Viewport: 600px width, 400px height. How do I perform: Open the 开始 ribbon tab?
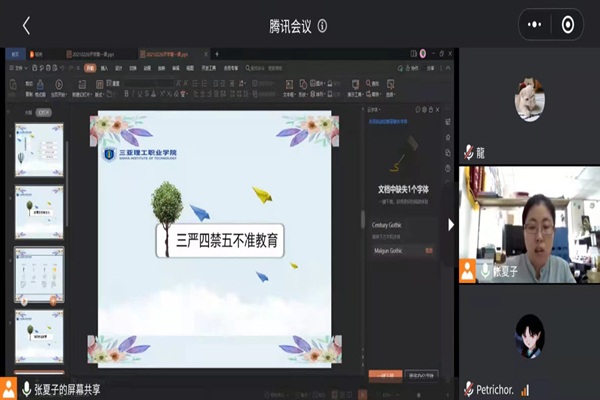click(90, 68)
